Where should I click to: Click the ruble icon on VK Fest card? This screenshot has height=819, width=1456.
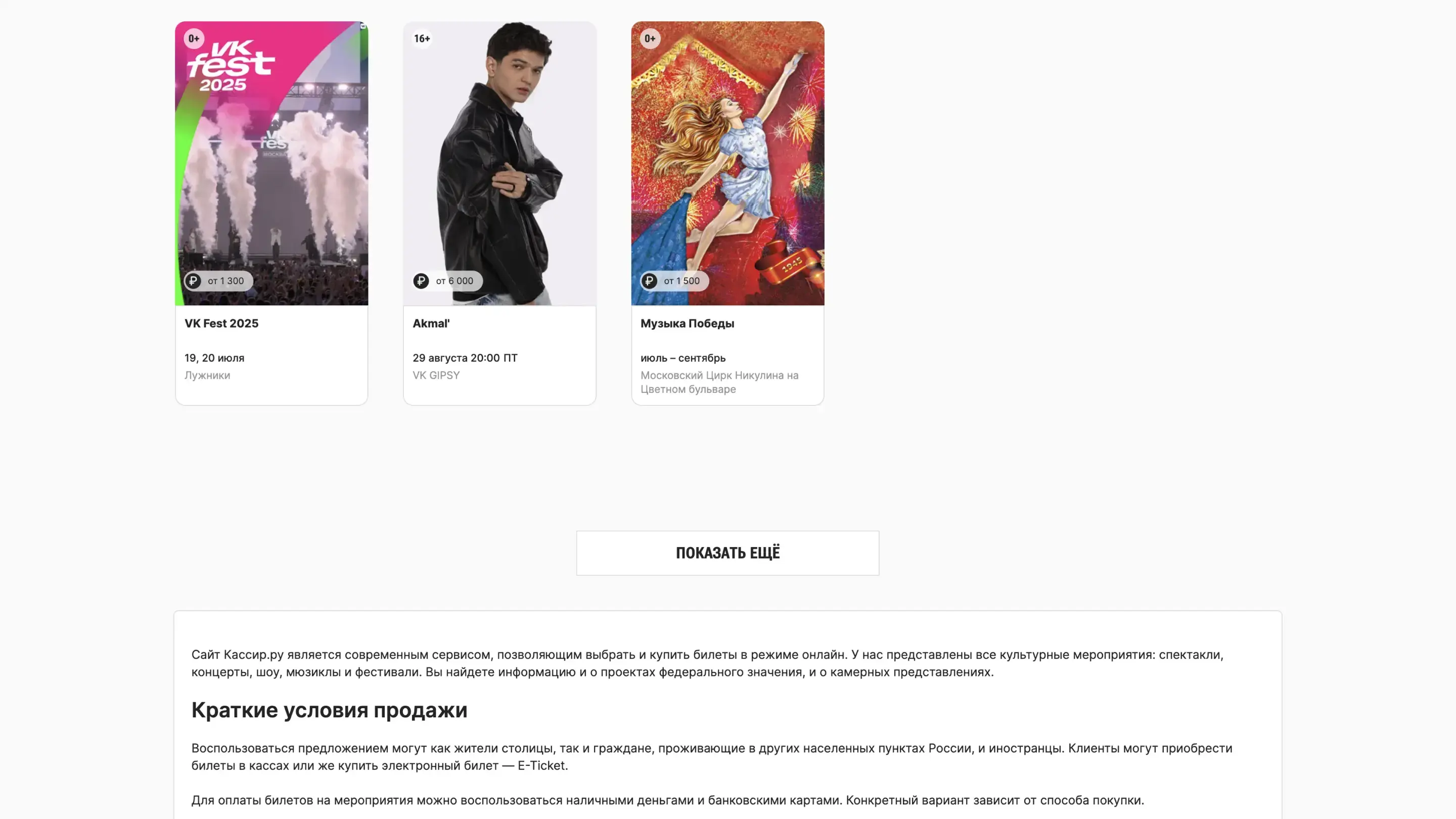193,281
